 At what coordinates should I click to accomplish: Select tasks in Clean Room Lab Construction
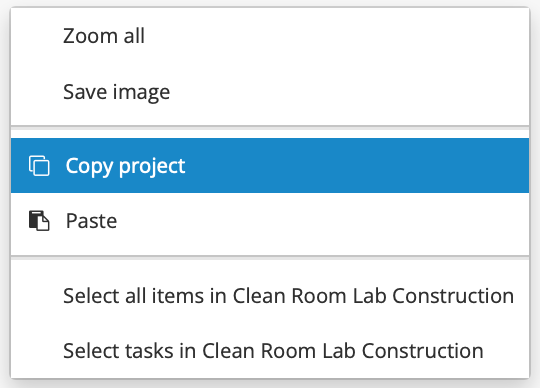point(270,351)
